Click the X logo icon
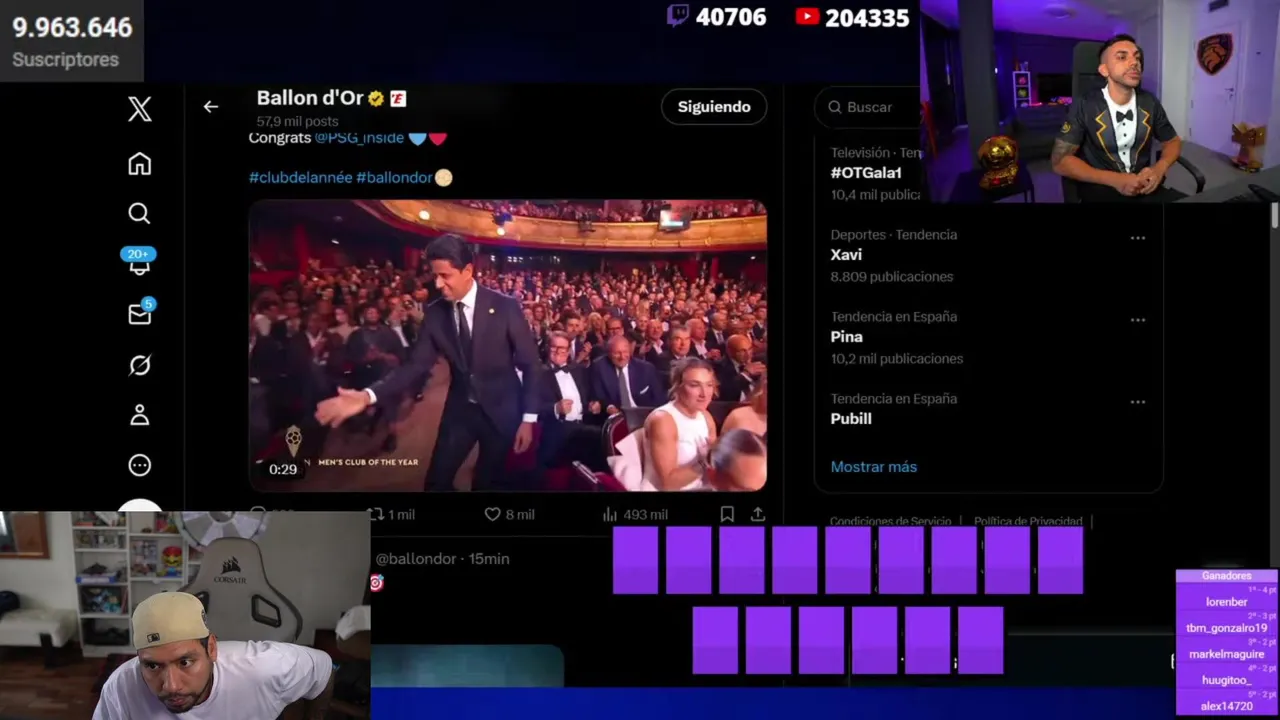The width and height of the screenshot is (1280, 720). 140,109
